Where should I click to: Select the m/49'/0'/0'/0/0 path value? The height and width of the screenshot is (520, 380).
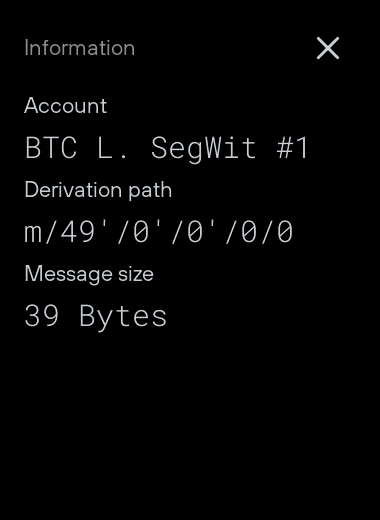[x=159, y=232]
